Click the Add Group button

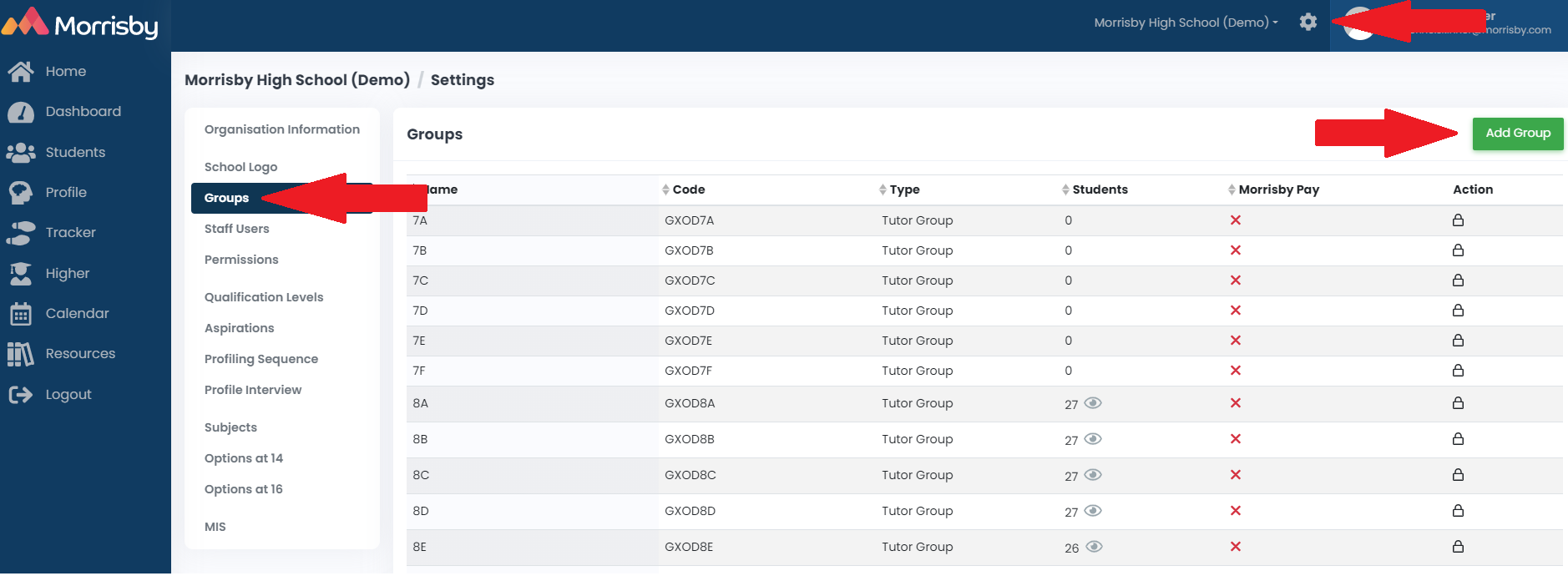[x=1518, y=134]
